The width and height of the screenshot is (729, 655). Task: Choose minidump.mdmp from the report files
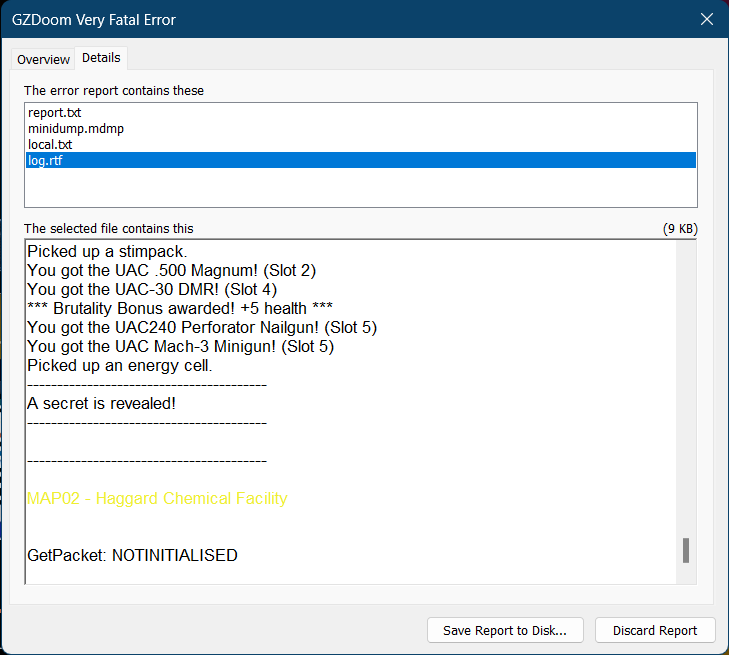tap(76, 129)
